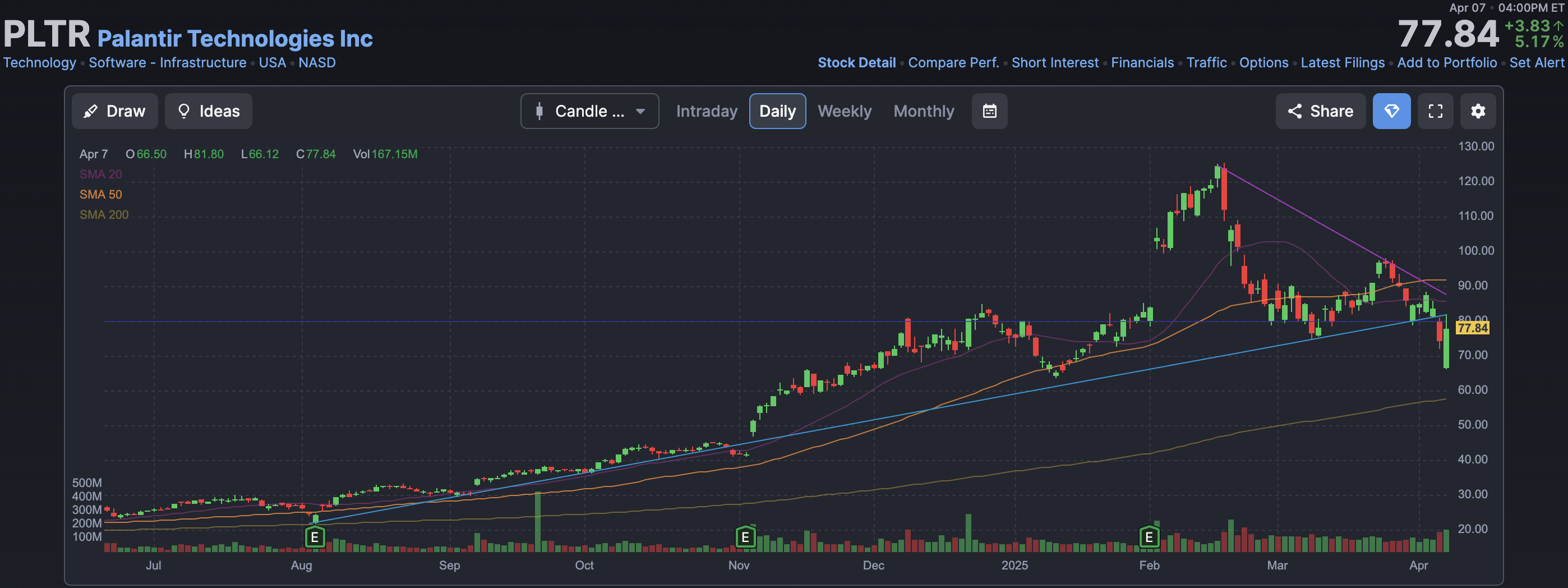Open the Short Interest link
1568x588 pixels.
click(1055, 62)
